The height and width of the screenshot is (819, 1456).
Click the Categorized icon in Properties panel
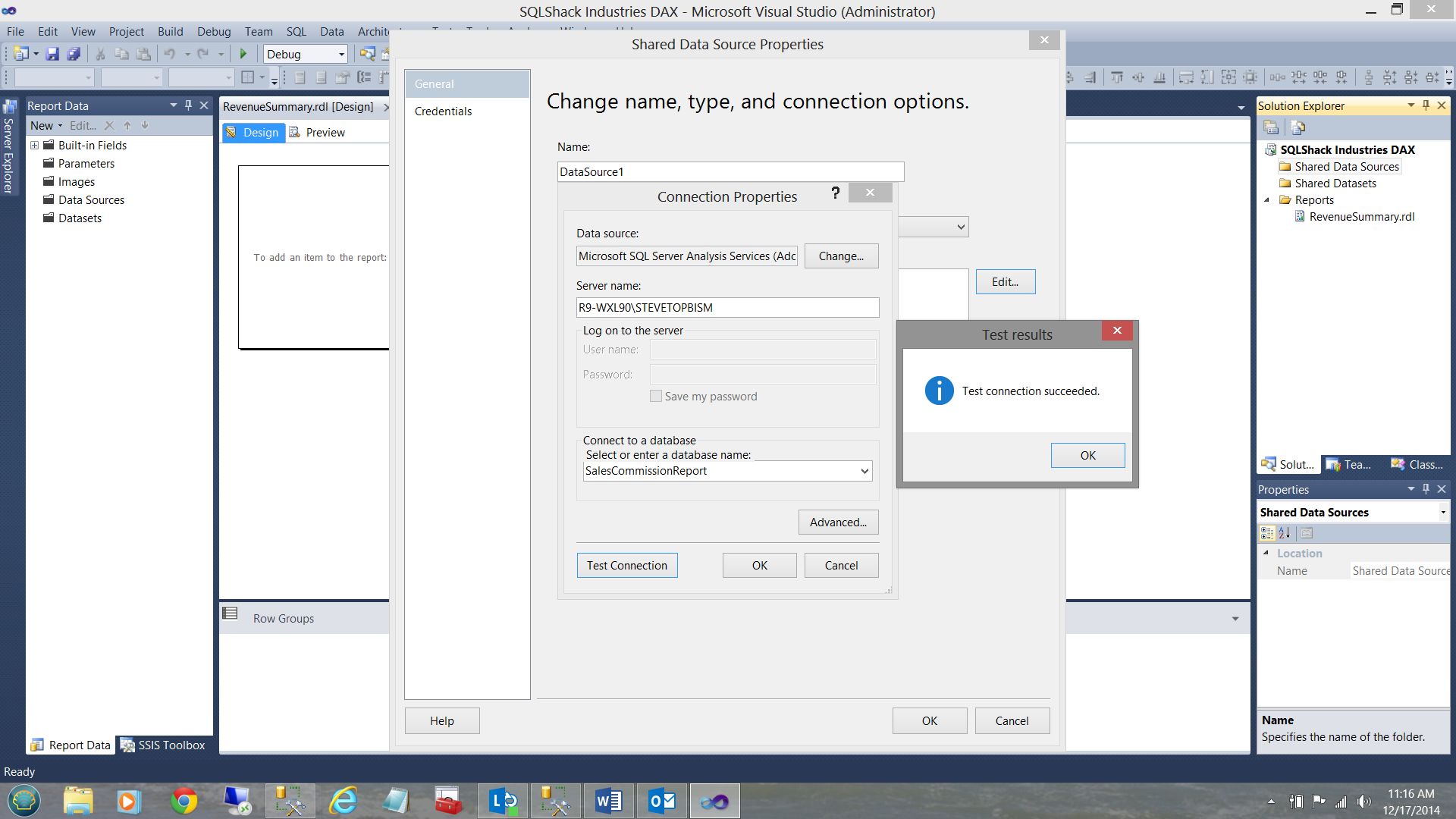(x=1267, y=532)
